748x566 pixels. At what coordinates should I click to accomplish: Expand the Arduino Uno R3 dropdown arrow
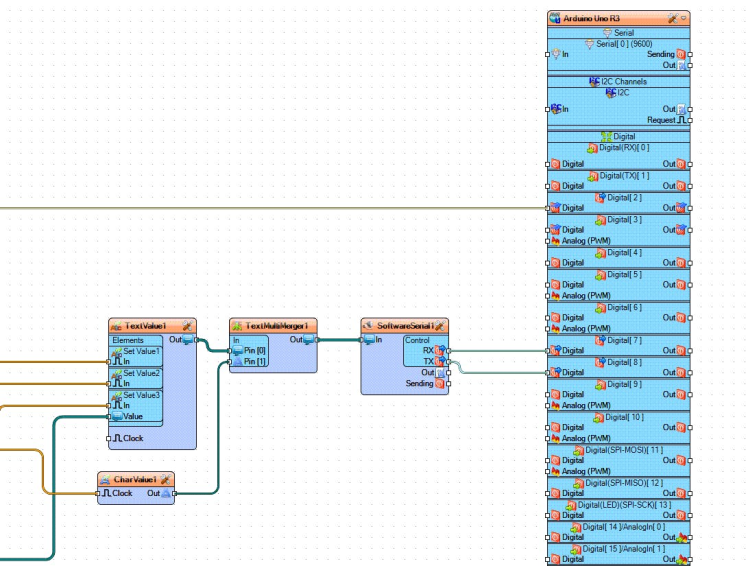pyautogui.click(x=684, y=18)
